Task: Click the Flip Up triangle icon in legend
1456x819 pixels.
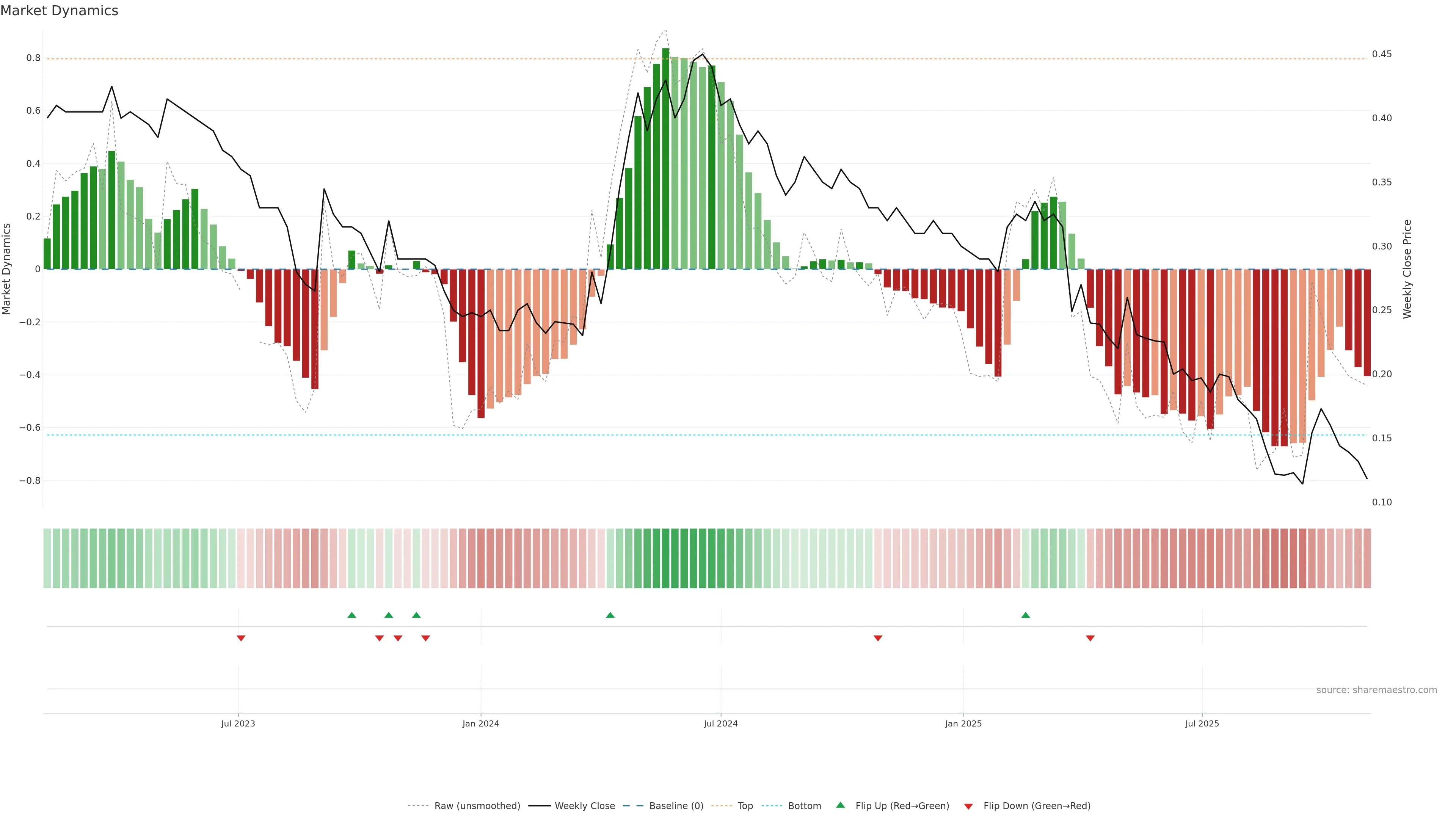Action: 841,805
